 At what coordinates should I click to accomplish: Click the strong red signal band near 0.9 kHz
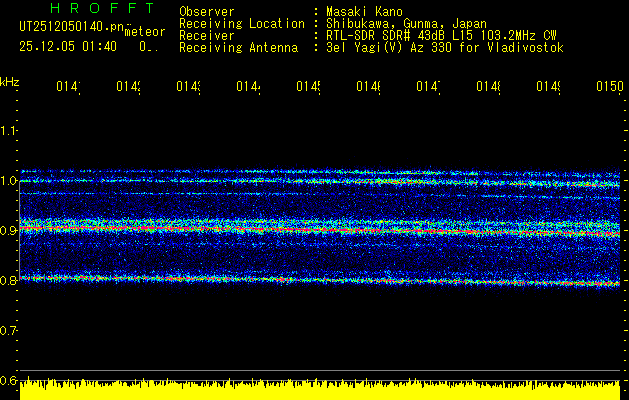tap(300, 229)
